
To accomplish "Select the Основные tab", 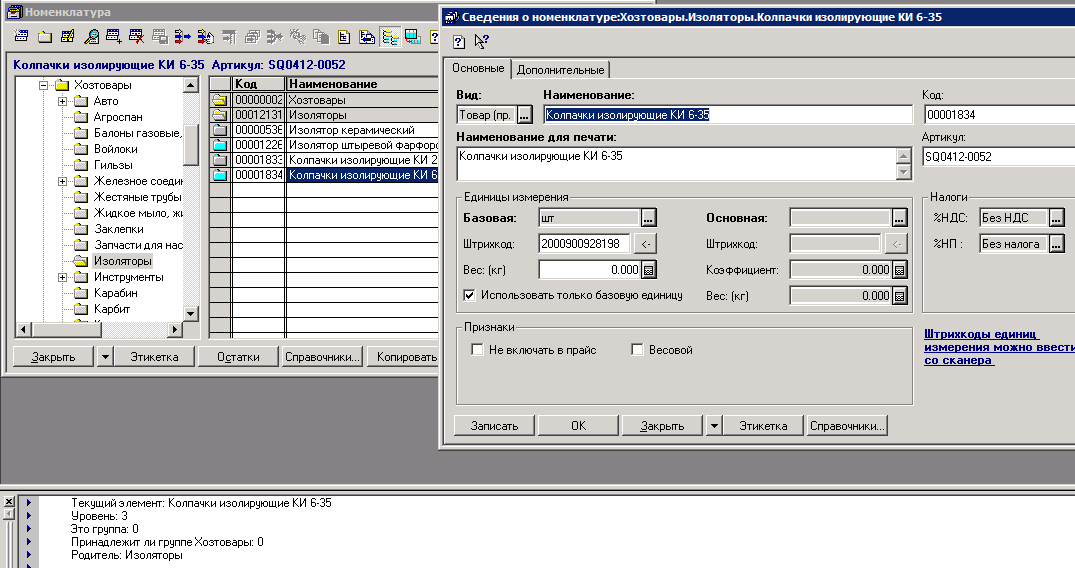I will click(478, 69).
